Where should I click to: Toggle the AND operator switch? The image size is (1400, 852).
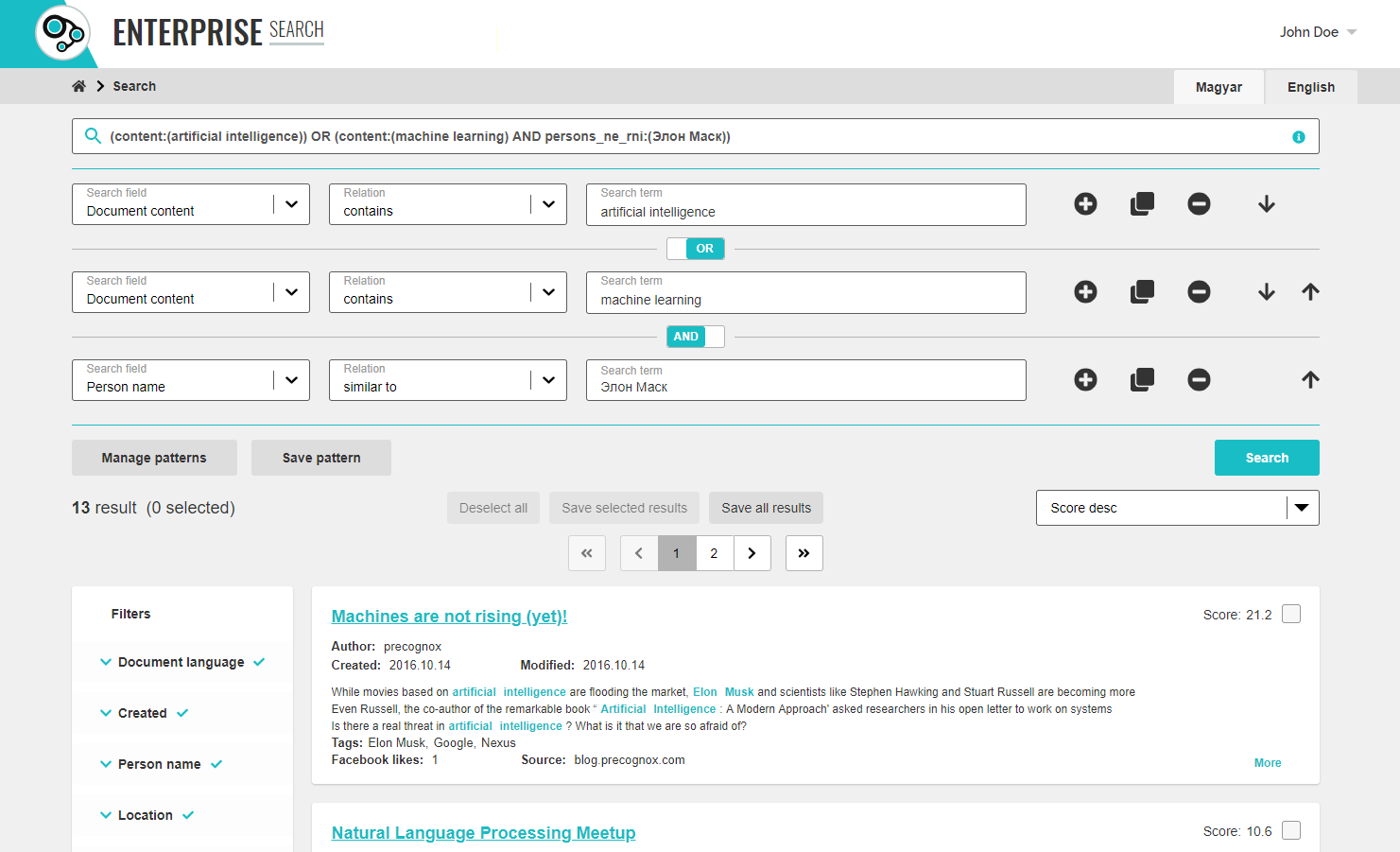(x=696, y=337)
